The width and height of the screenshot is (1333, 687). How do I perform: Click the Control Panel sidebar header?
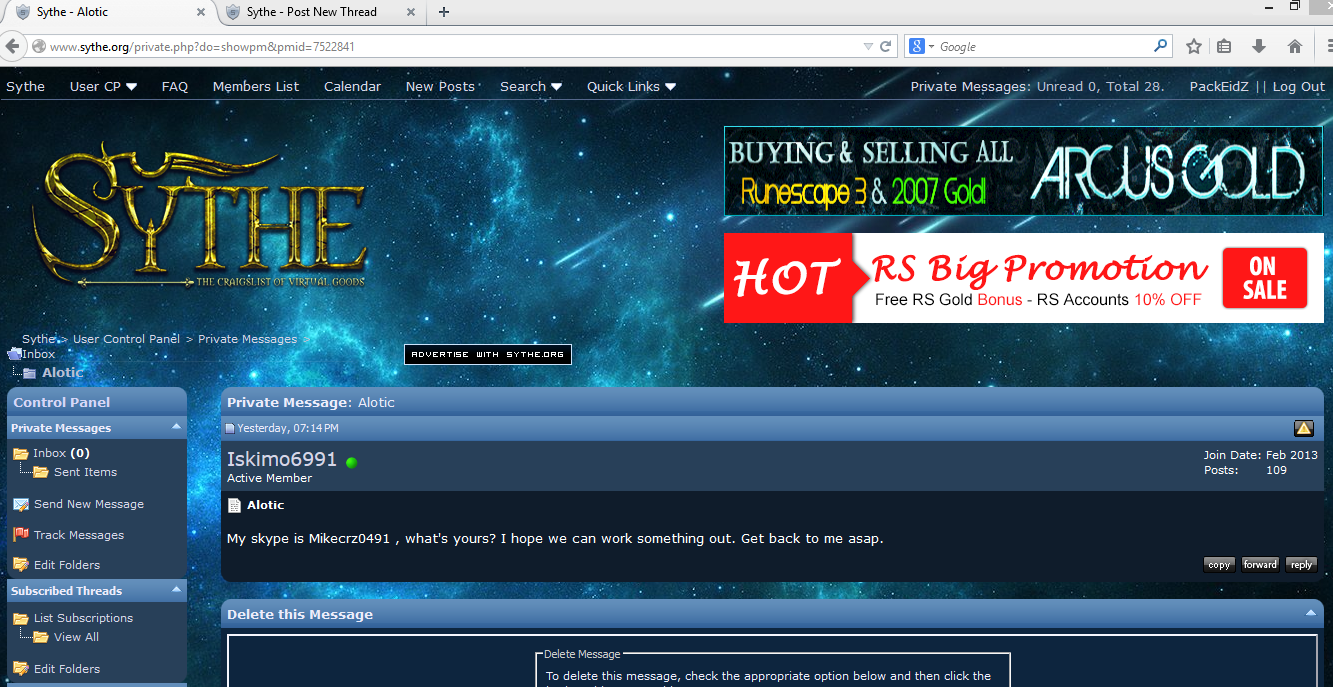click(97, 402)
